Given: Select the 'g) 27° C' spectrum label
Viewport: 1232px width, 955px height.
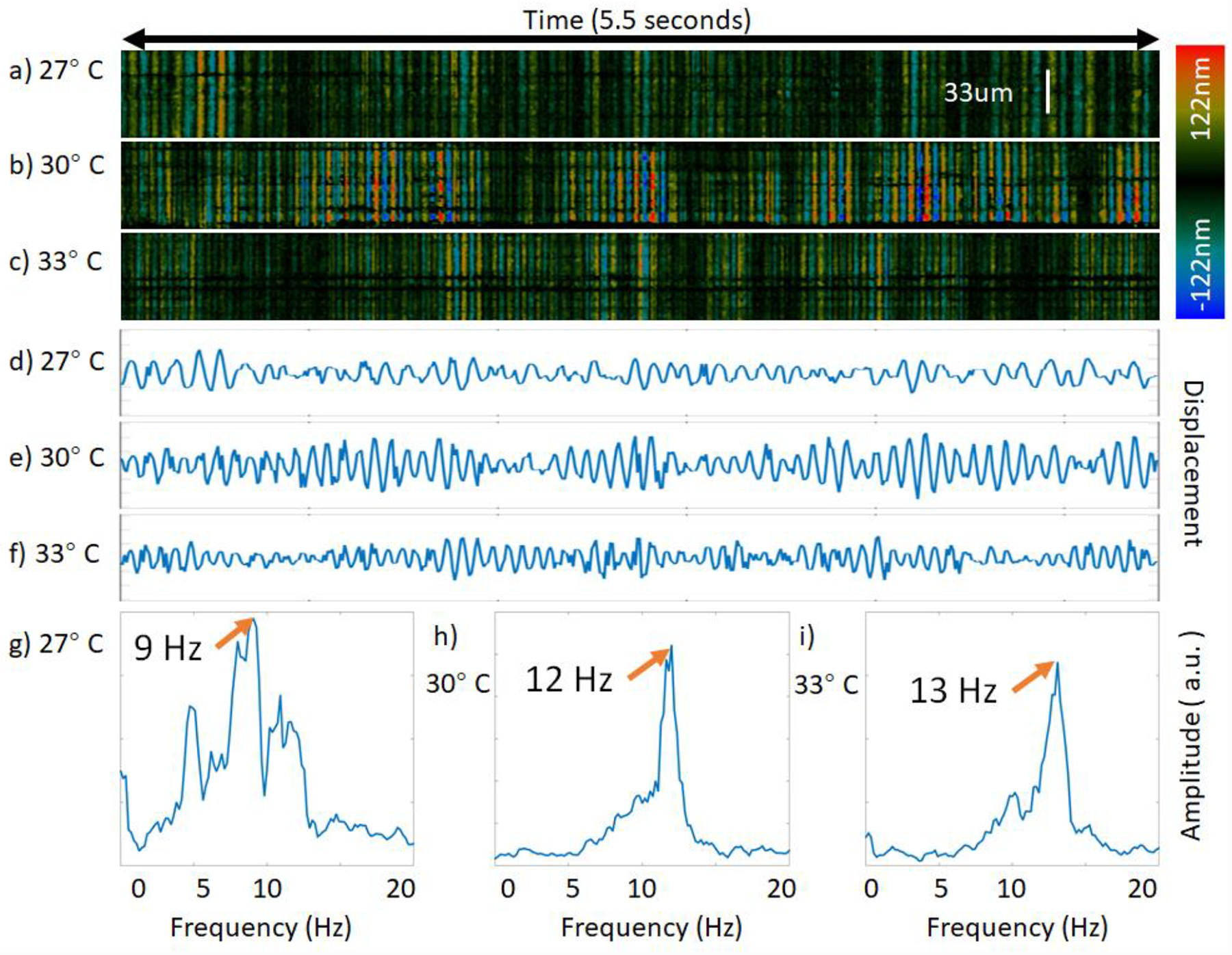Looking at the screenshot, I should 56,644.
